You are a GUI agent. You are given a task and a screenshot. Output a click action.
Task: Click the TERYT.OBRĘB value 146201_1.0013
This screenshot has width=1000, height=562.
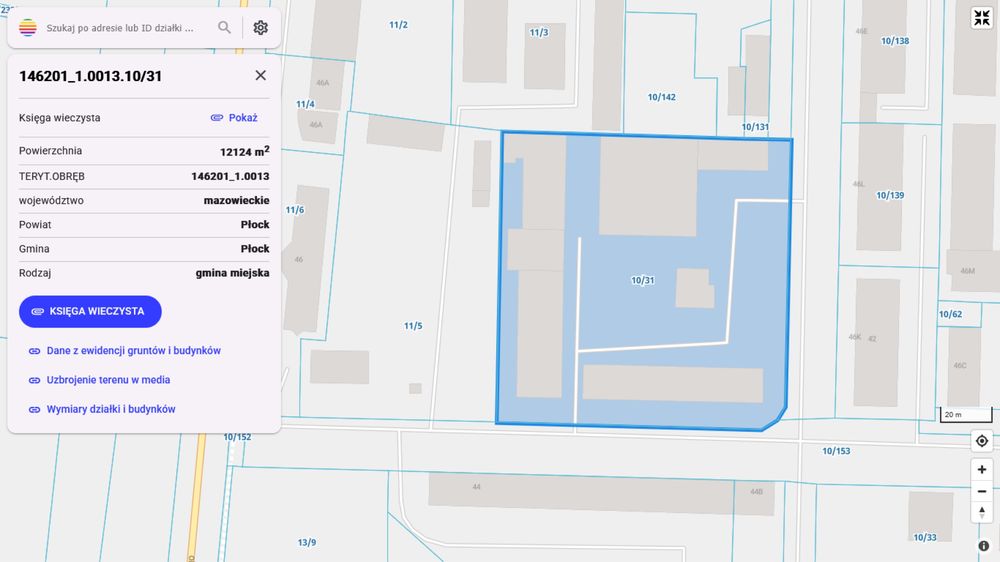pyautogui.click(x=230, y=176)
